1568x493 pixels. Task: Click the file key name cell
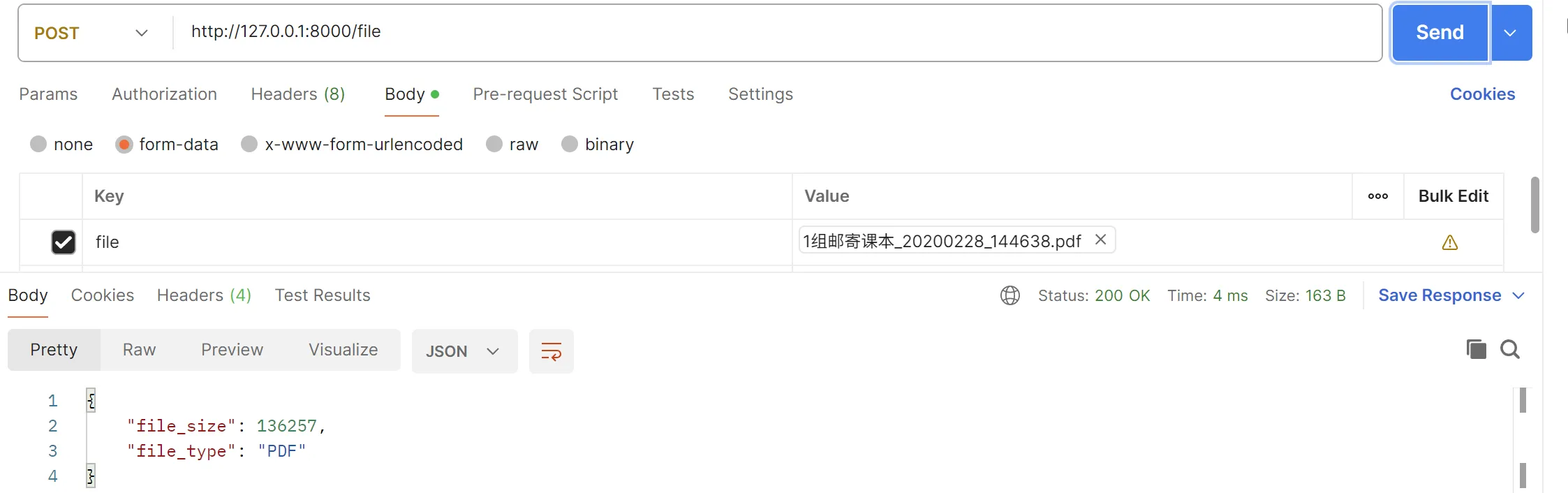click(437, 242)
